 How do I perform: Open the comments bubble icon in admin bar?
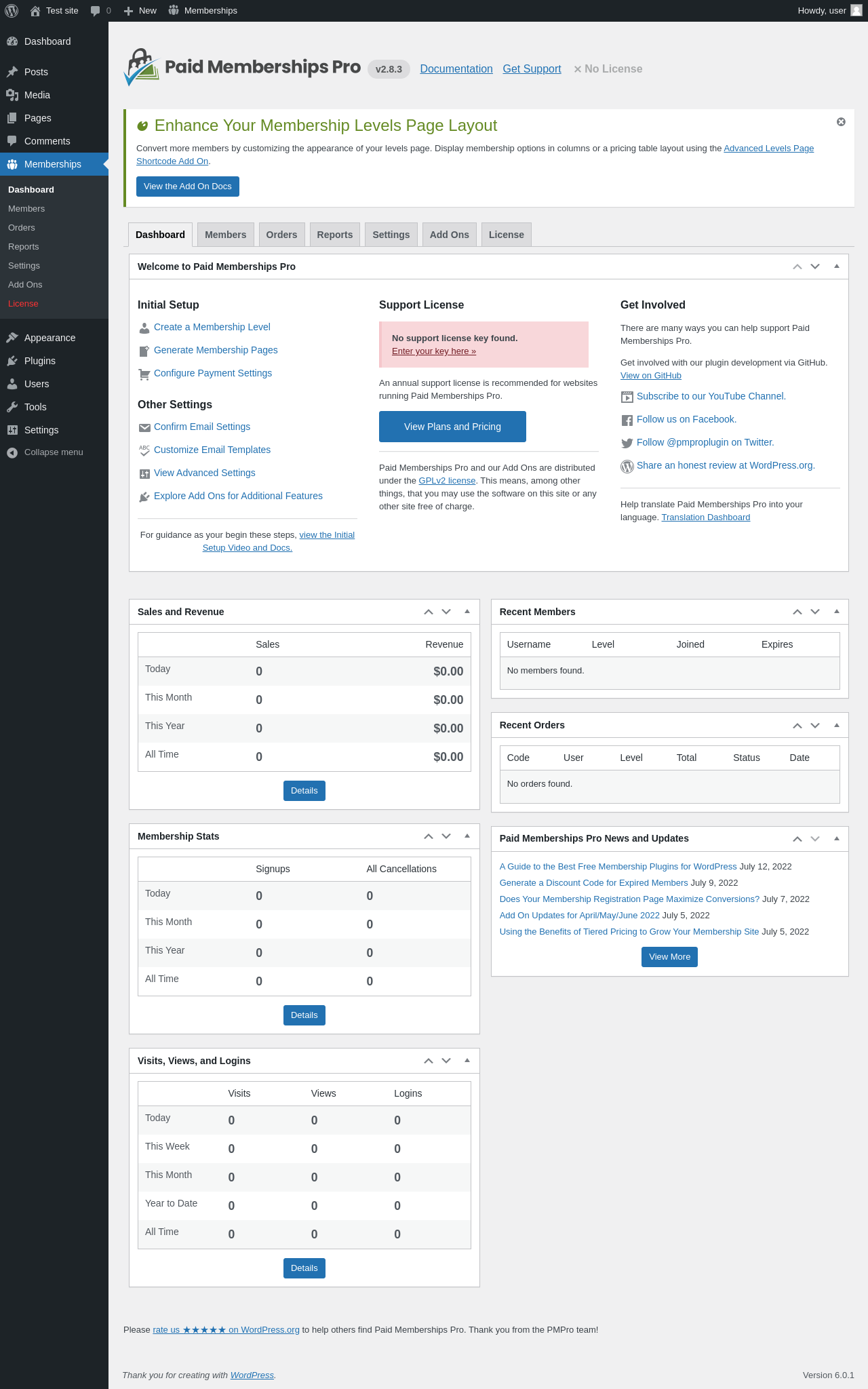[96, 11]
